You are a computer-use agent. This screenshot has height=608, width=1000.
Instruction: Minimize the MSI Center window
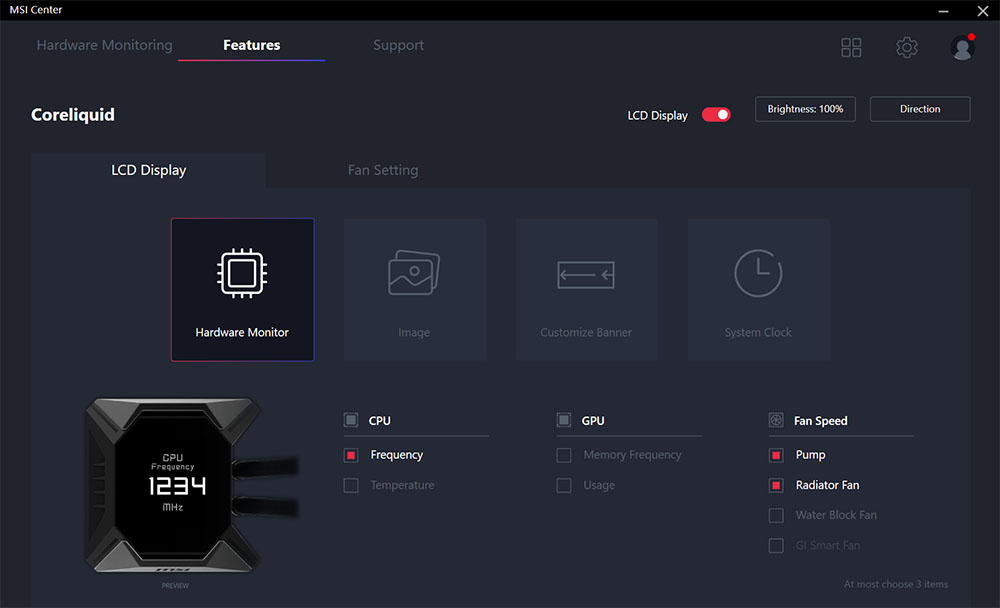[943, 11]
